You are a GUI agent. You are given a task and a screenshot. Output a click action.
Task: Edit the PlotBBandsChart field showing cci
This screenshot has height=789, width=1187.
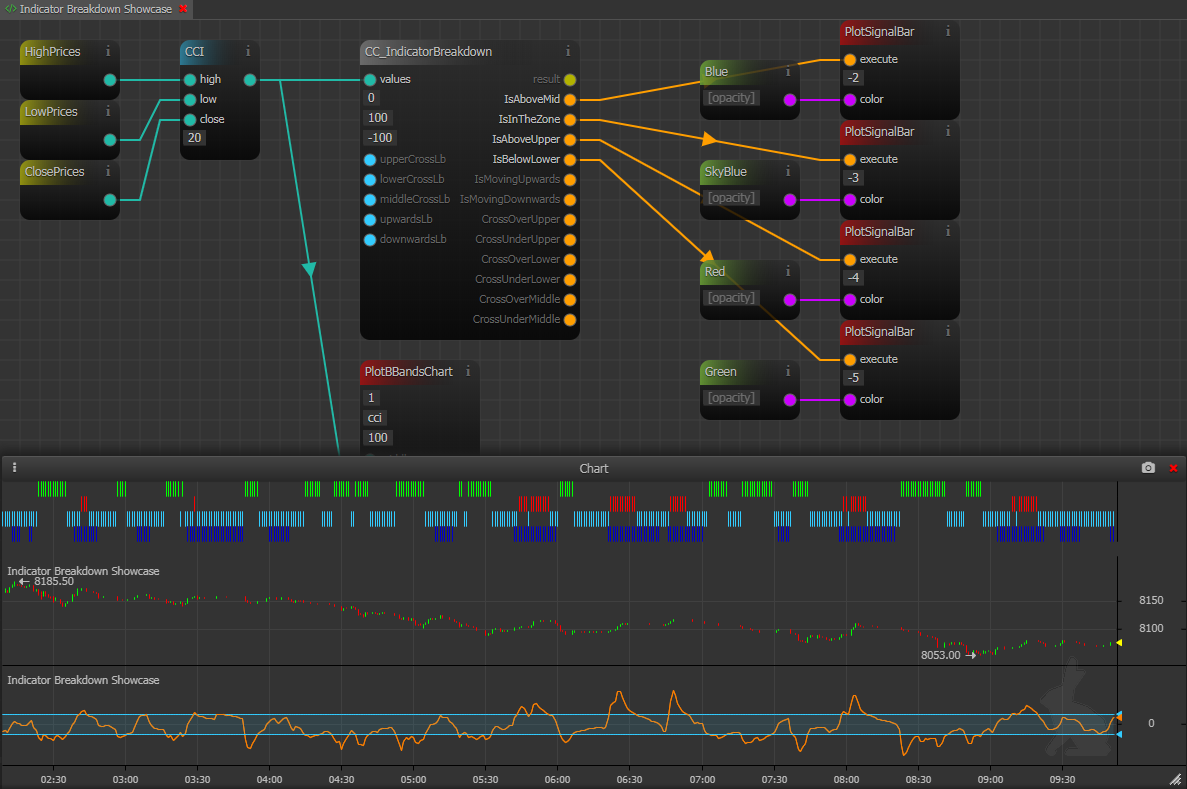(x=375, y=418)
